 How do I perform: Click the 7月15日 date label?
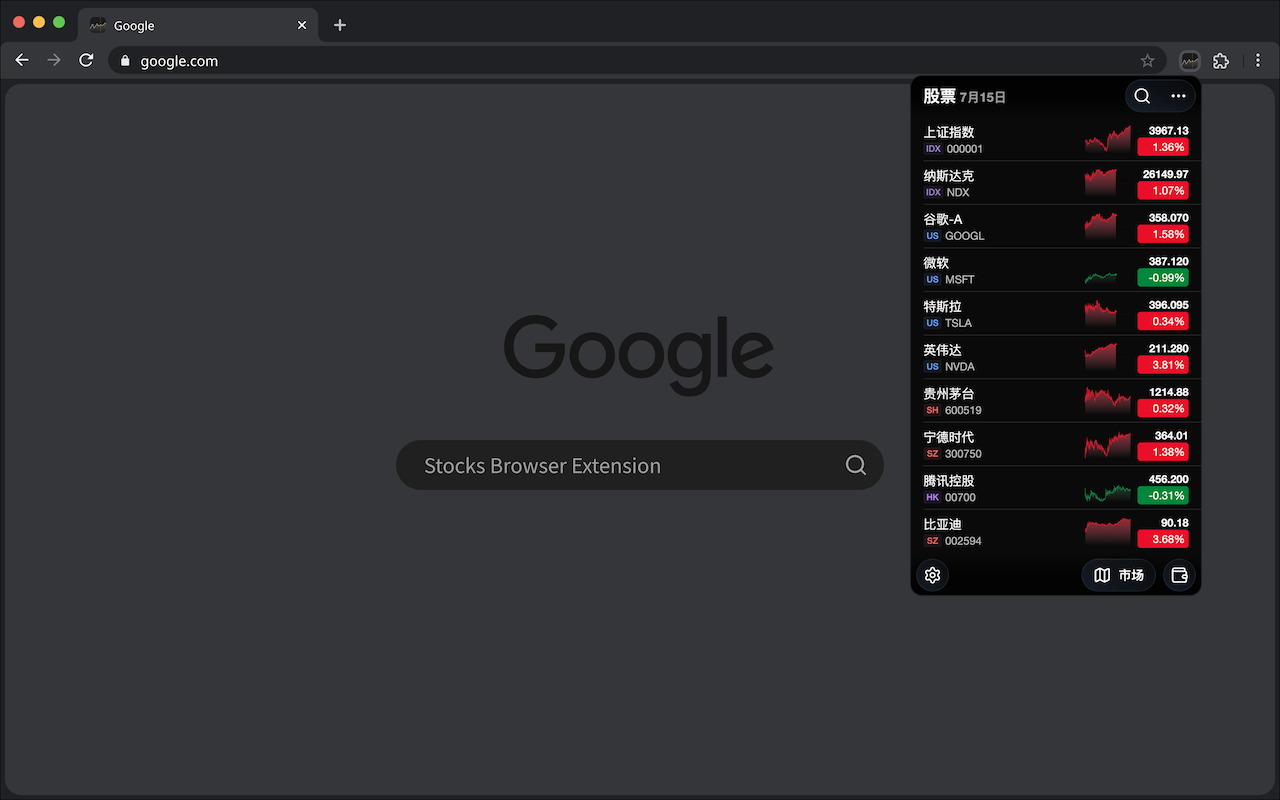[983, 97]
